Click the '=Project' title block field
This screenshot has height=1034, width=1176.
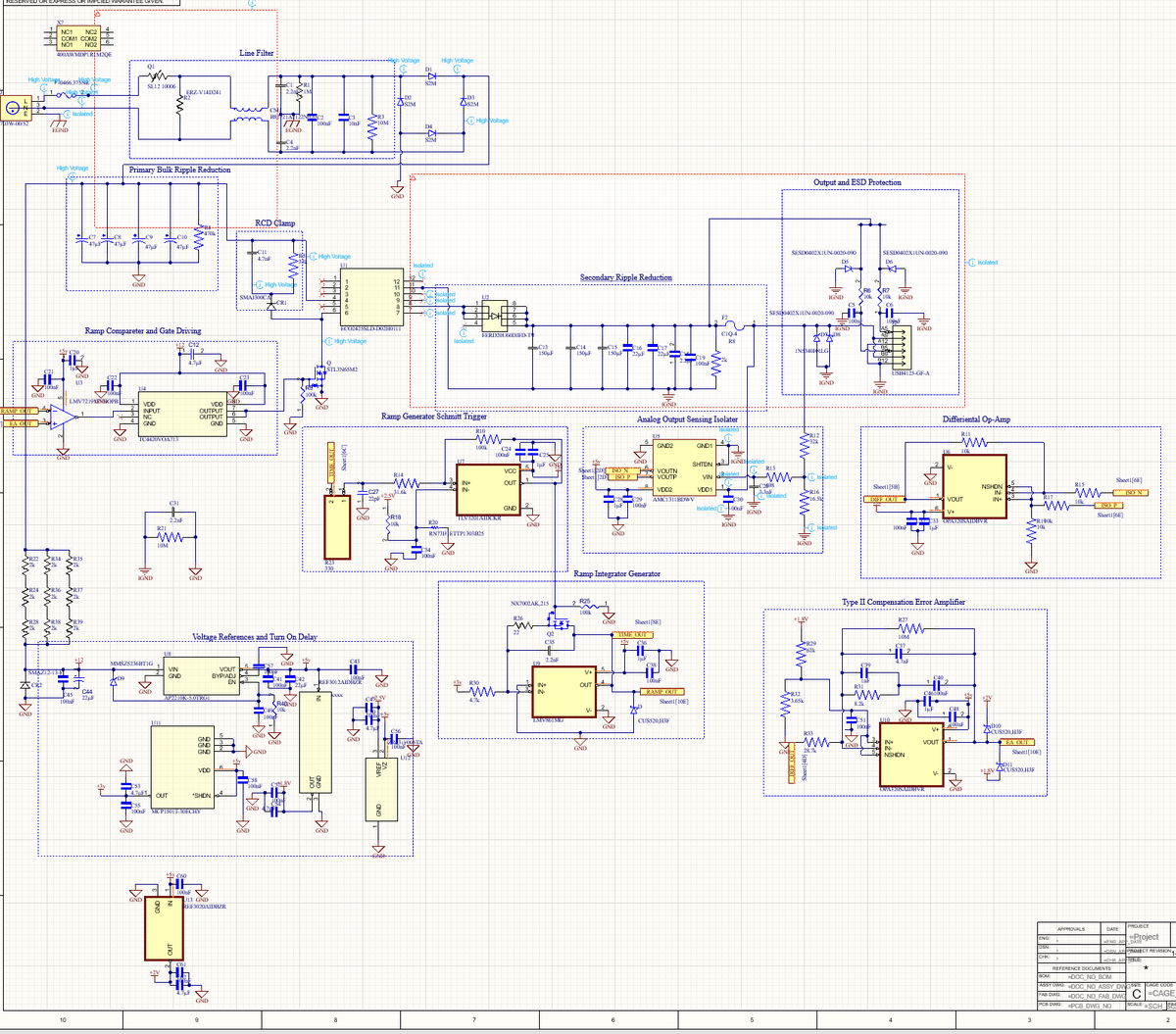1144,937
